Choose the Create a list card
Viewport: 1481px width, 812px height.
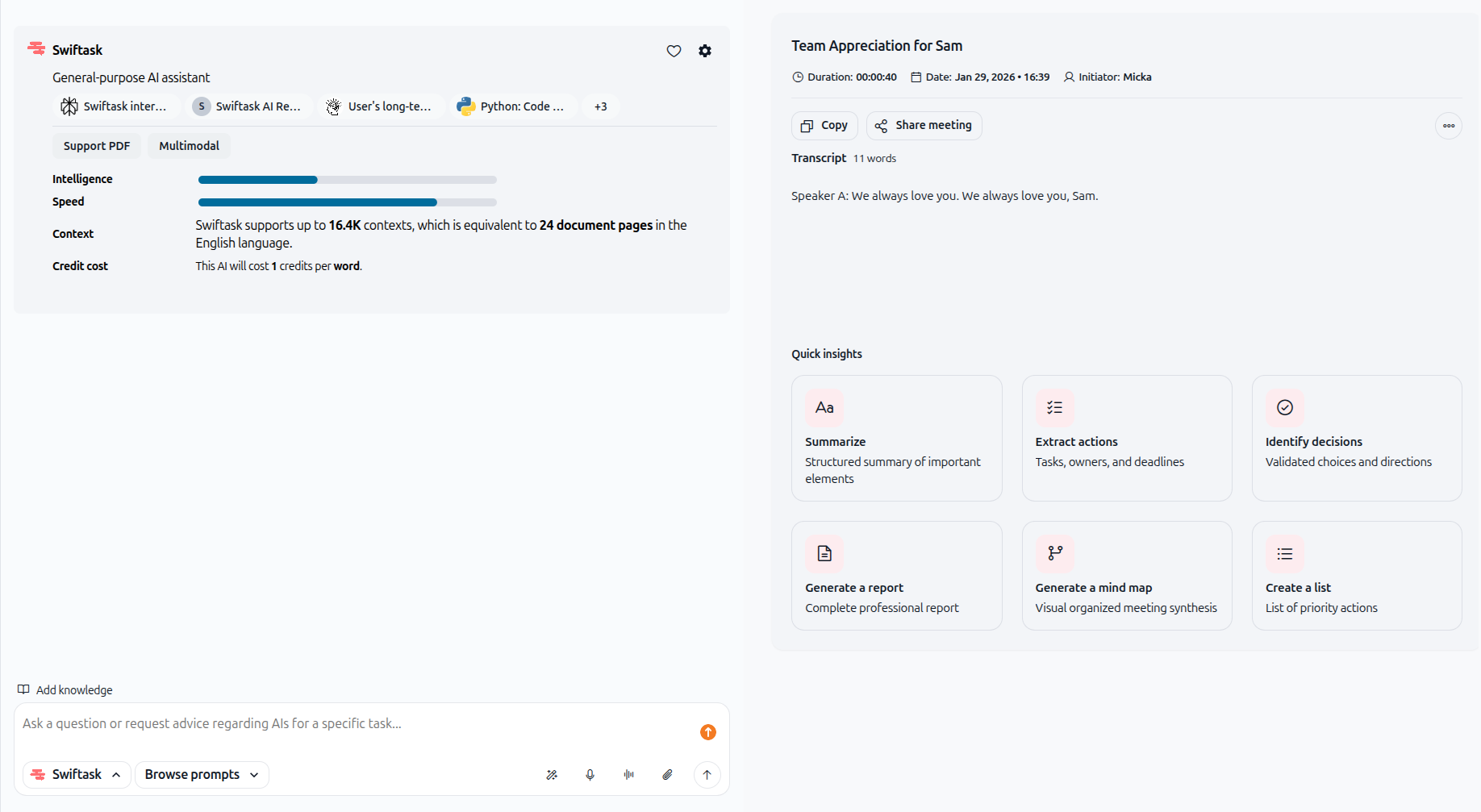[x=1357, y=576]
